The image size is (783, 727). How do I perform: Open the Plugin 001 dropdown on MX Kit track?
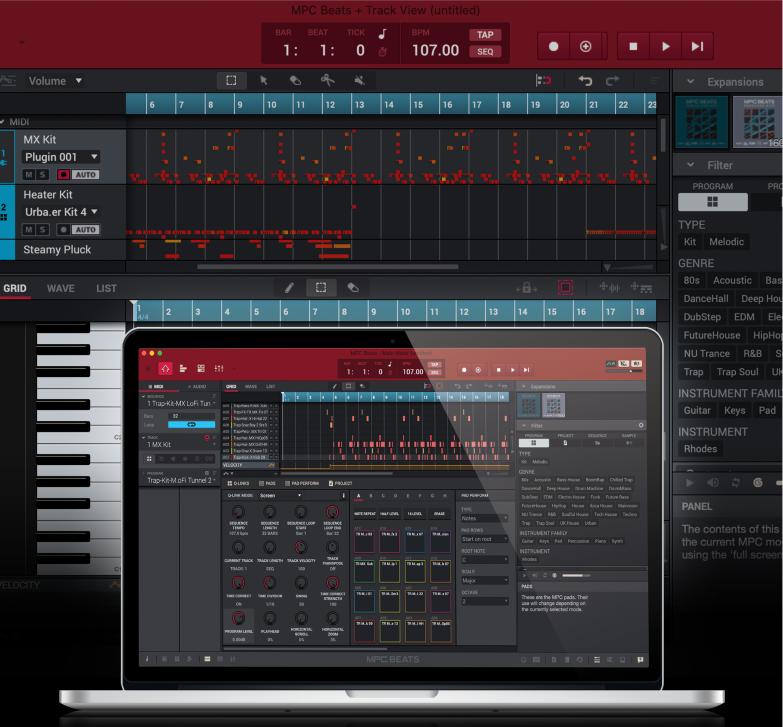[x=61, y=157]
